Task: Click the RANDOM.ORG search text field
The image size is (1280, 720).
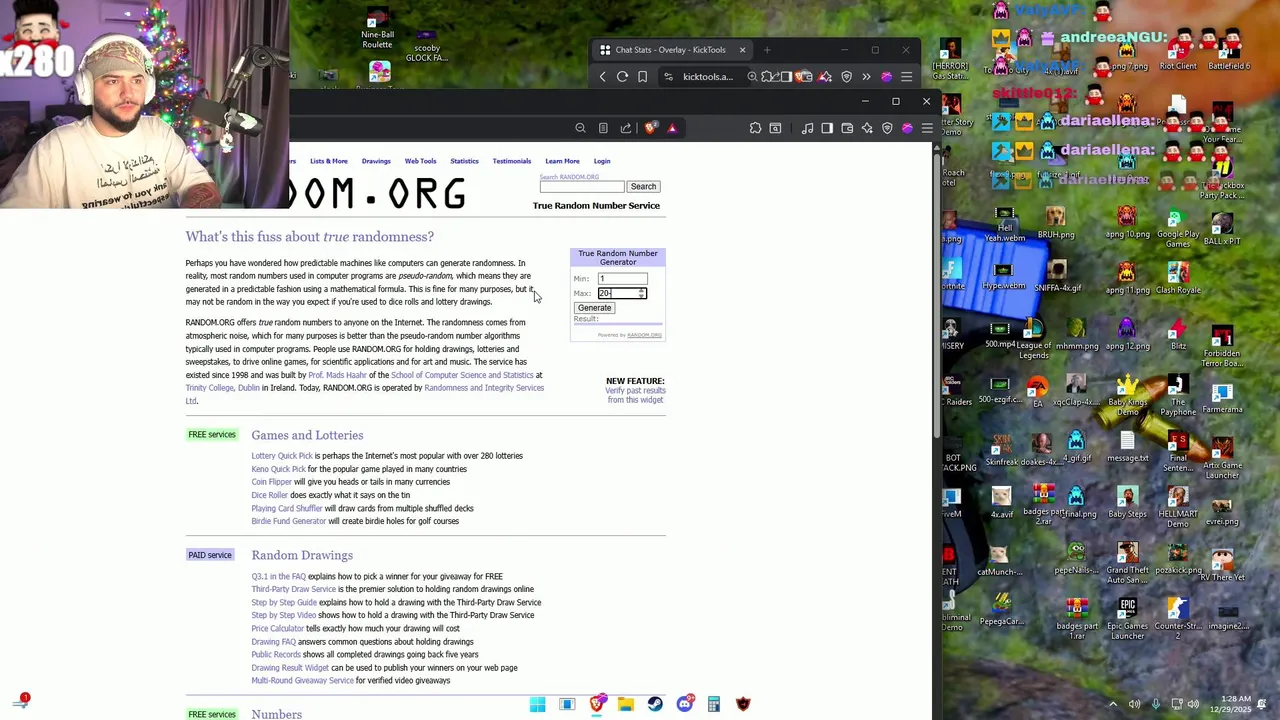Action: [x=582, y=187]
